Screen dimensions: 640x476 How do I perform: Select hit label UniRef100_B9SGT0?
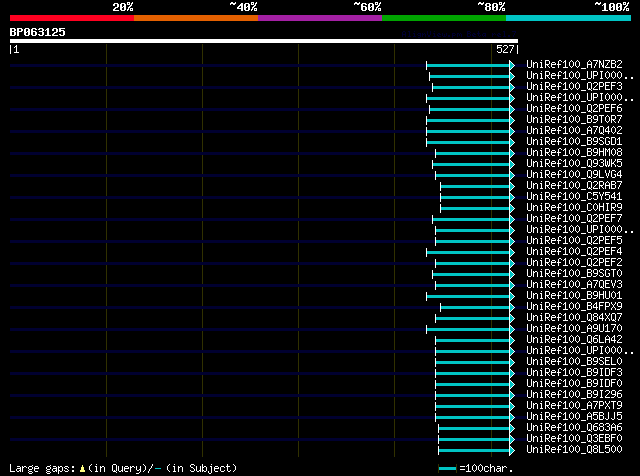click(x=574, y=274)
